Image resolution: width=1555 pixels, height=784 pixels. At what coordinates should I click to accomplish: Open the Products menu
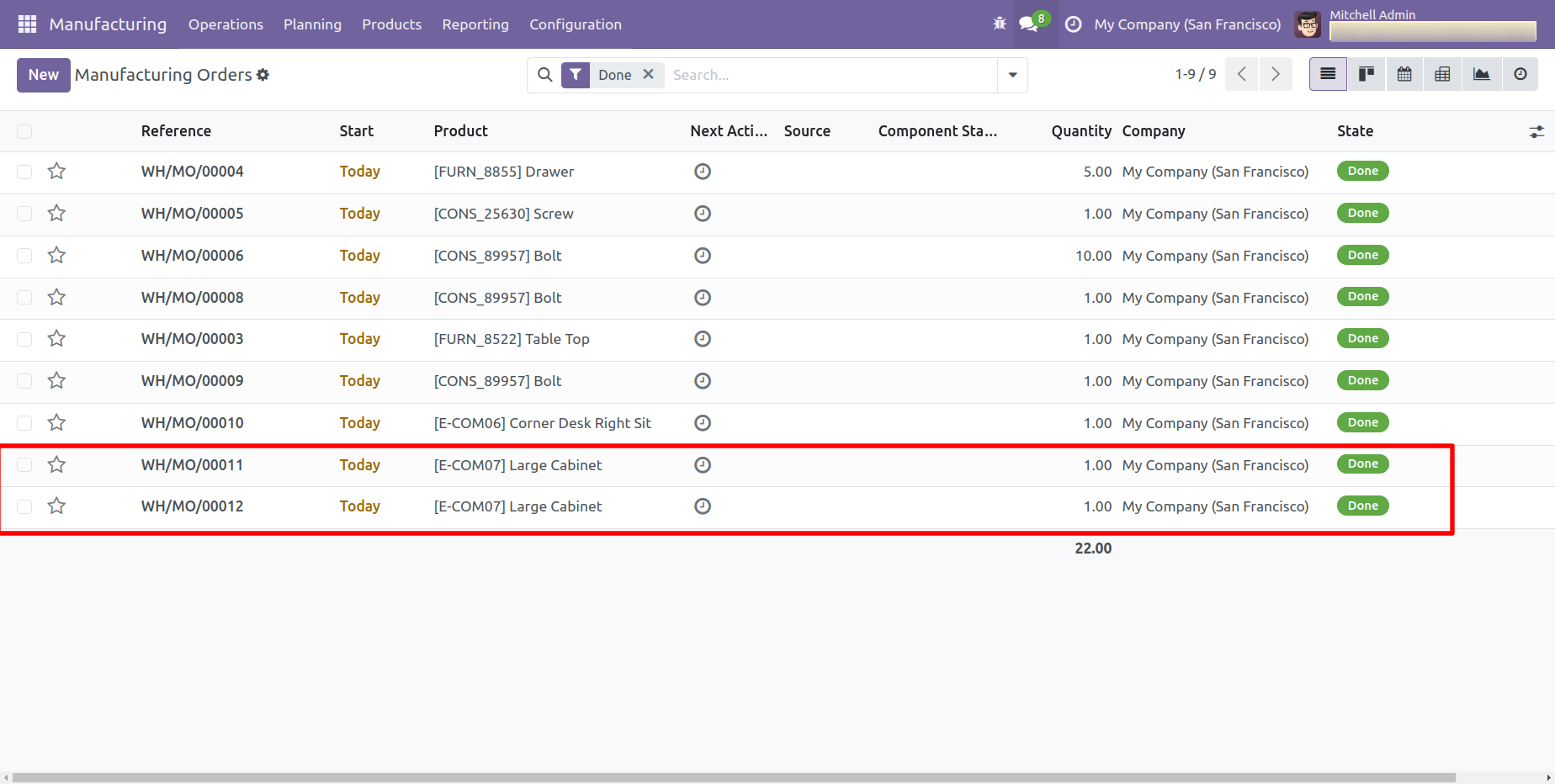391,24
